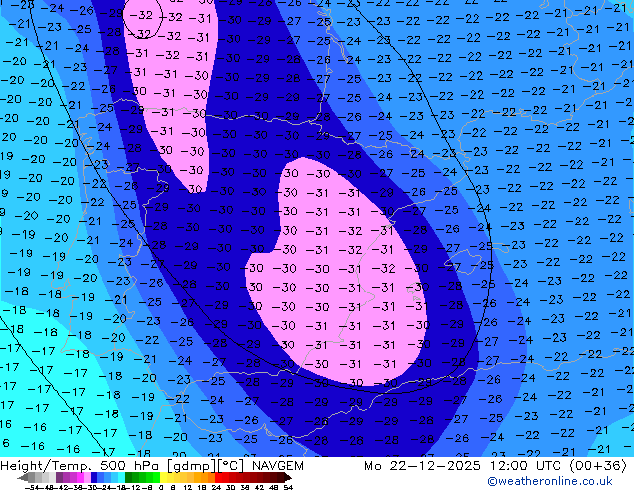Click the "[gdmp]" unit text in title

coord(191,467)
